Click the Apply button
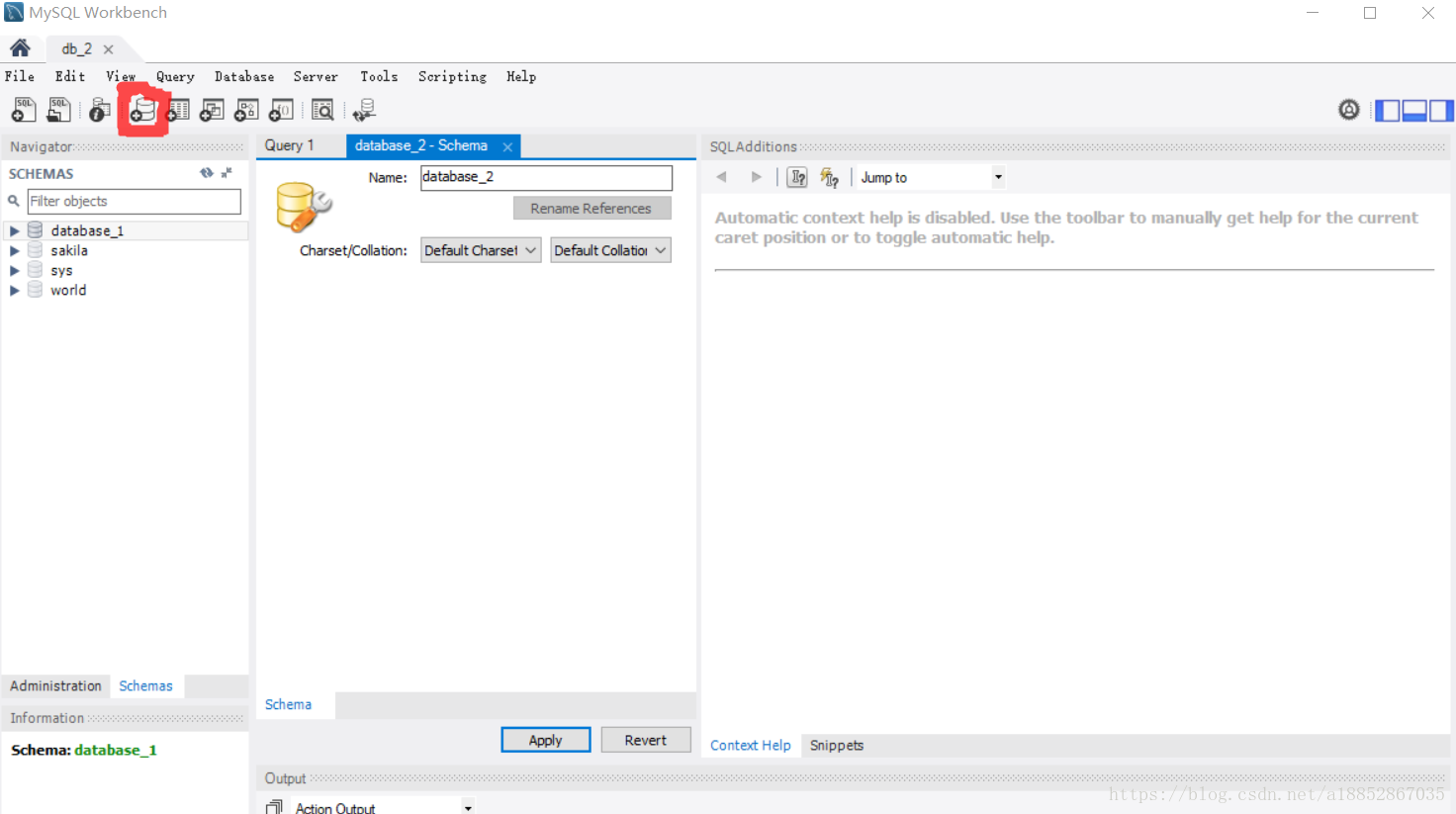 pyautogui.click(x=546, y=740)
